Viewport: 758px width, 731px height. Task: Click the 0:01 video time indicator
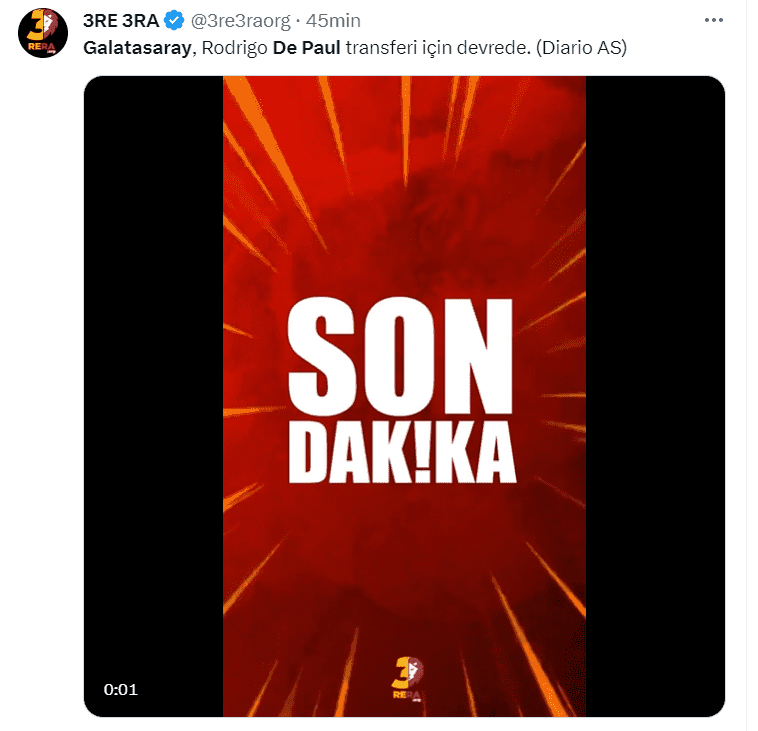120,690
